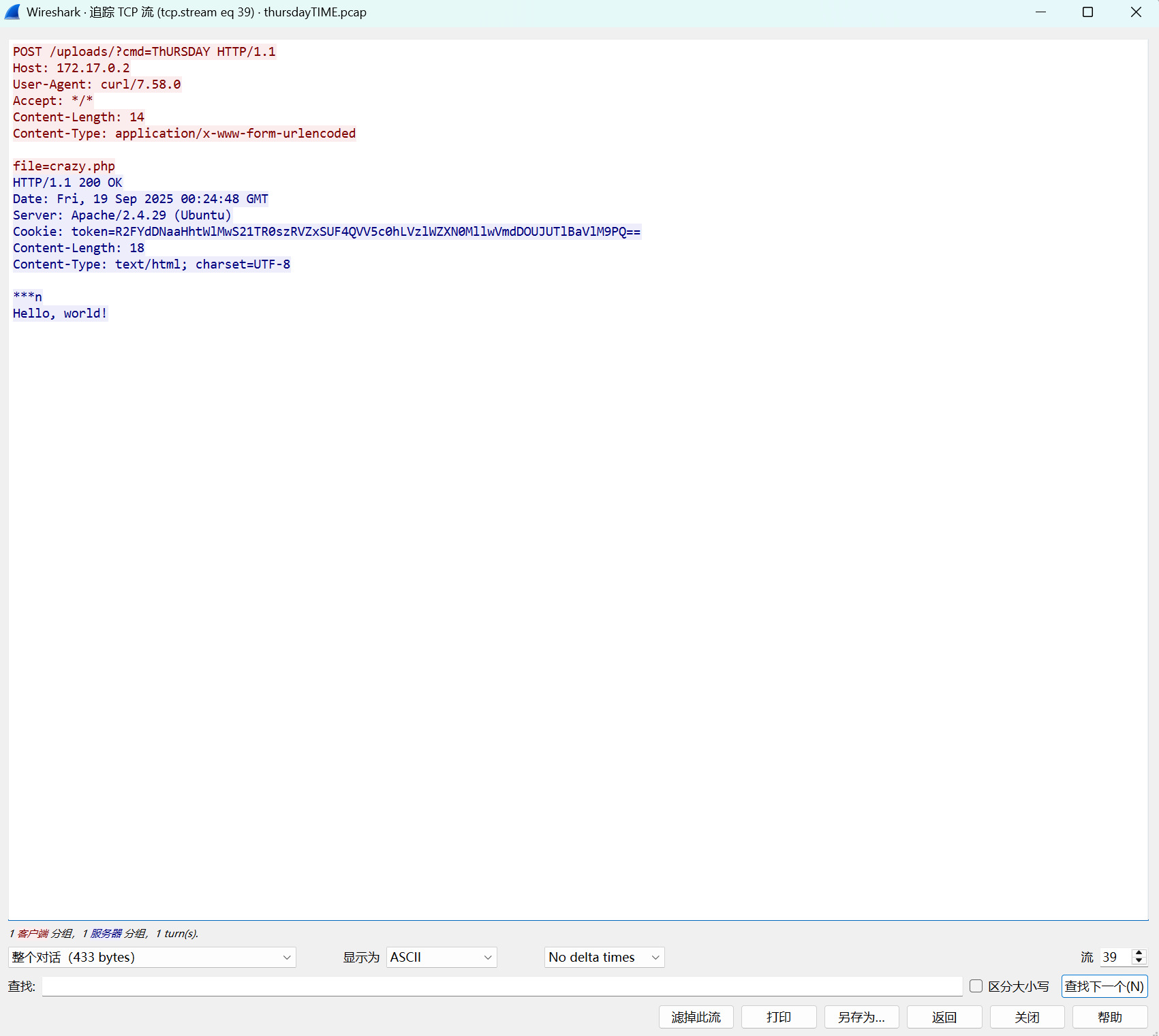Minimize the Follow TCP Stream window

(x=1040, y=12)
